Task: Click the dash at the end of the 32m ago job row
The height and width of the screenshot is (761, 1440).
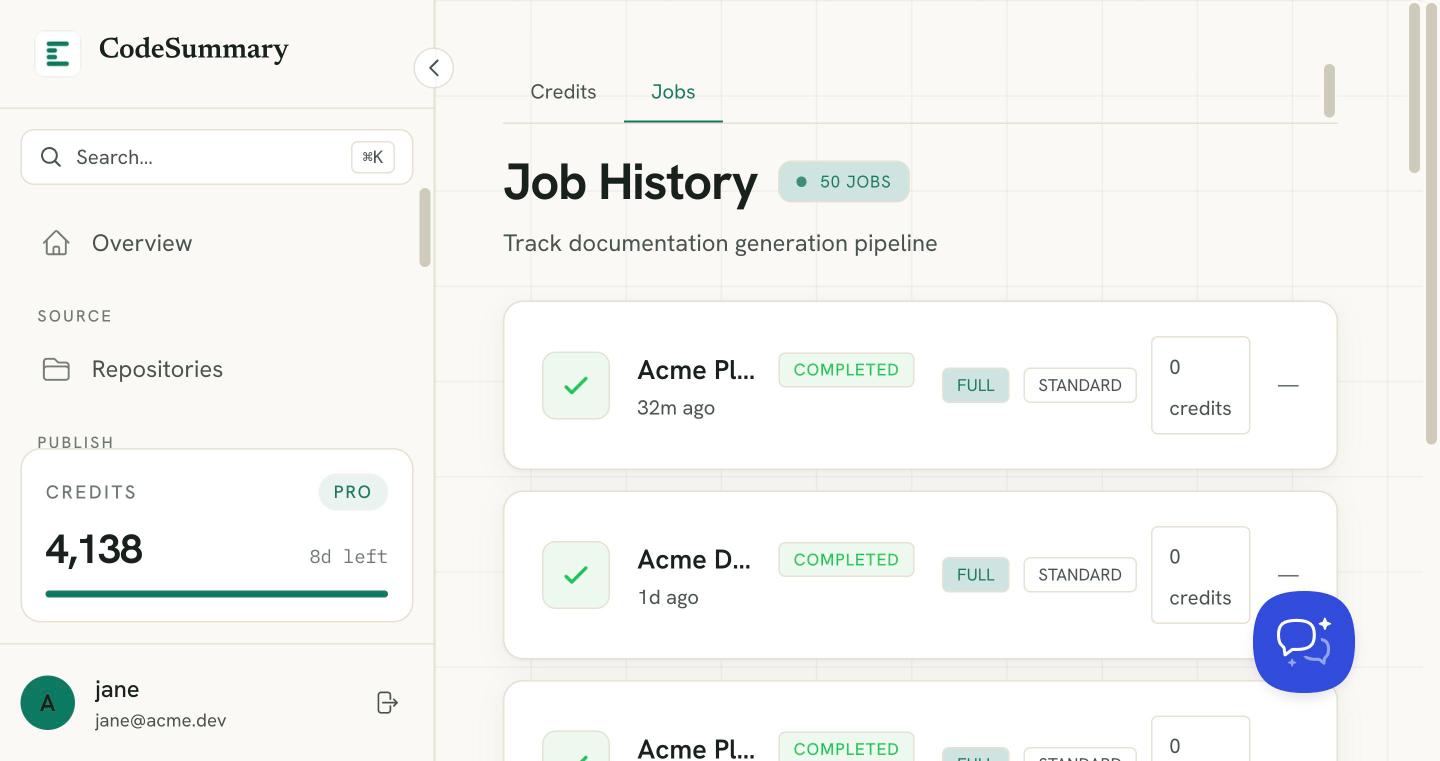Action: 1288,385
